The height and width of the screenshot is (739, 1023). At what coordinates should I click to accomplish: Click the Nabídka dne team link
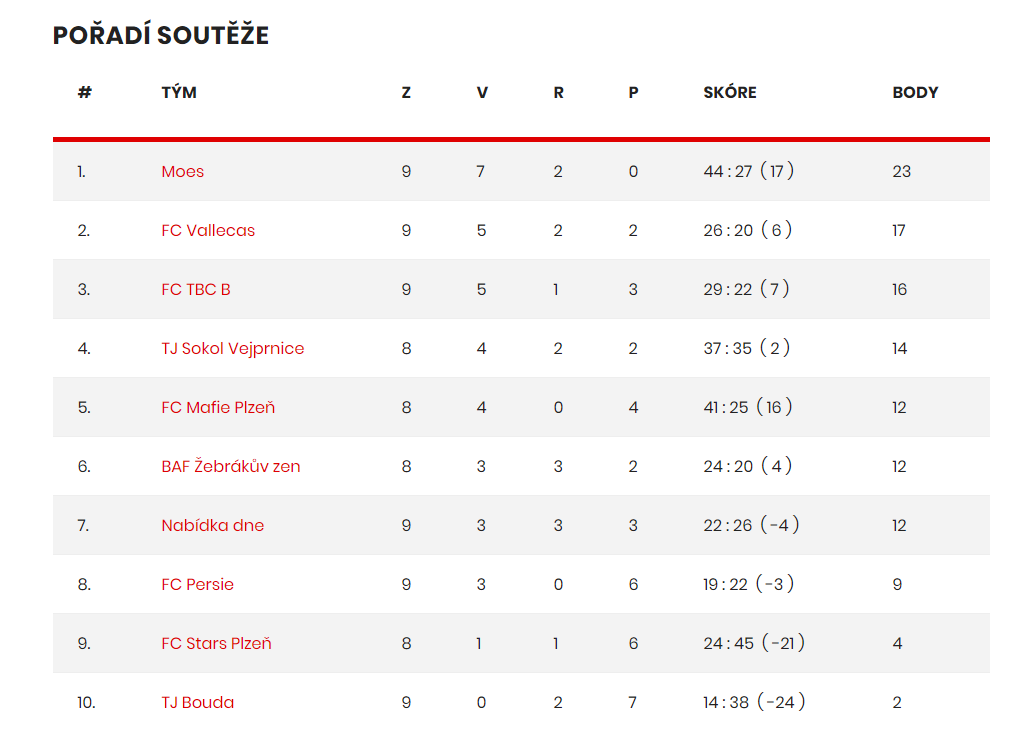click(x=213, y=526)
